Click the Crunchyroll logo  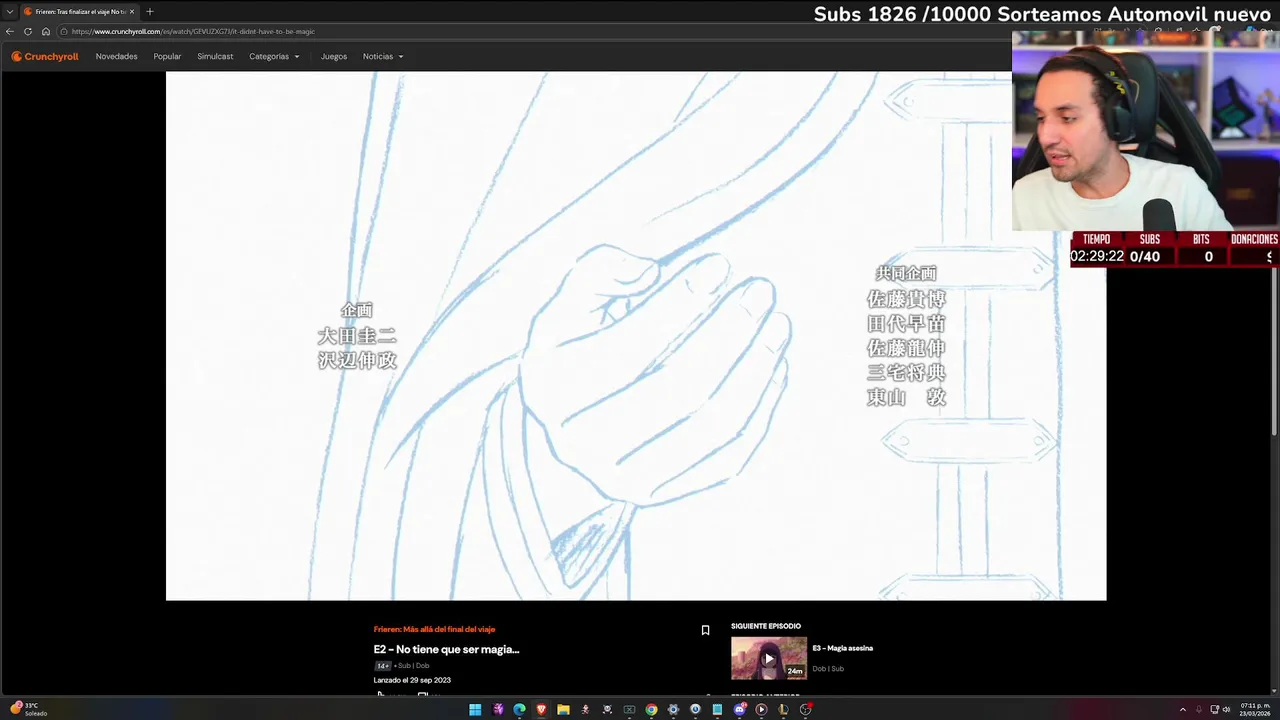point(44,56)
